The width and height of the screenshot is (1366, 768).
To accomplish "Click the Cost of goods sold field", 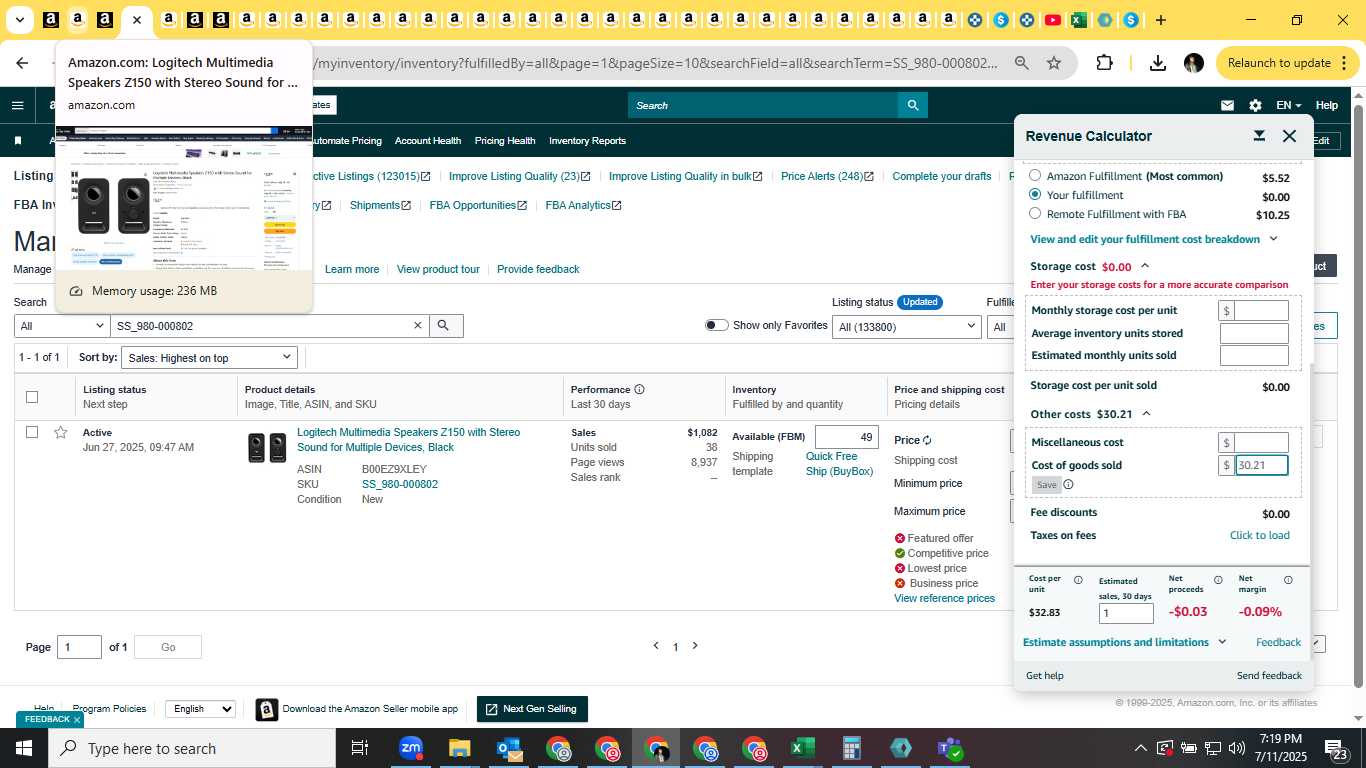I will click(1261, 465).
